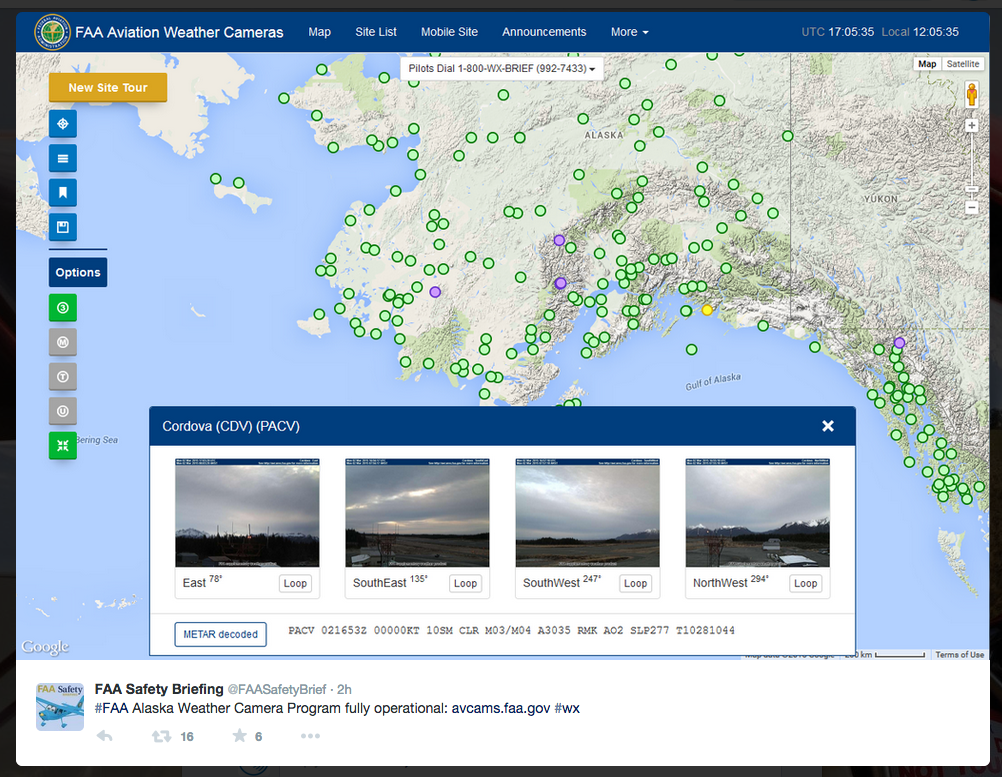Image resolution: width=1002 pixels, height=777 pixels.
Task: Loop the NorthWest camera images
Action: coord(805,583)
